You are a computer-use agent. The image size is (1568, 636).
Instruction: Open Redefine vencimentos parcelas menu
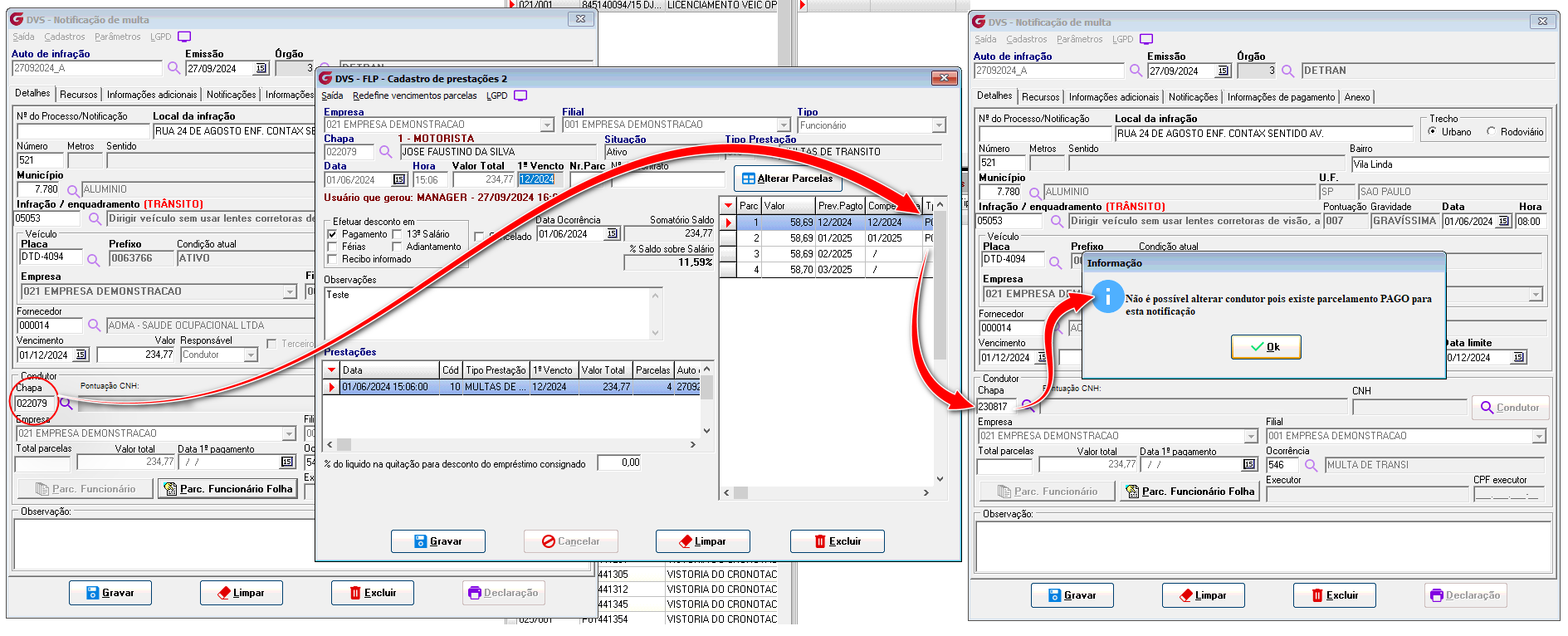pyautogui.click(x=414, y=95)
